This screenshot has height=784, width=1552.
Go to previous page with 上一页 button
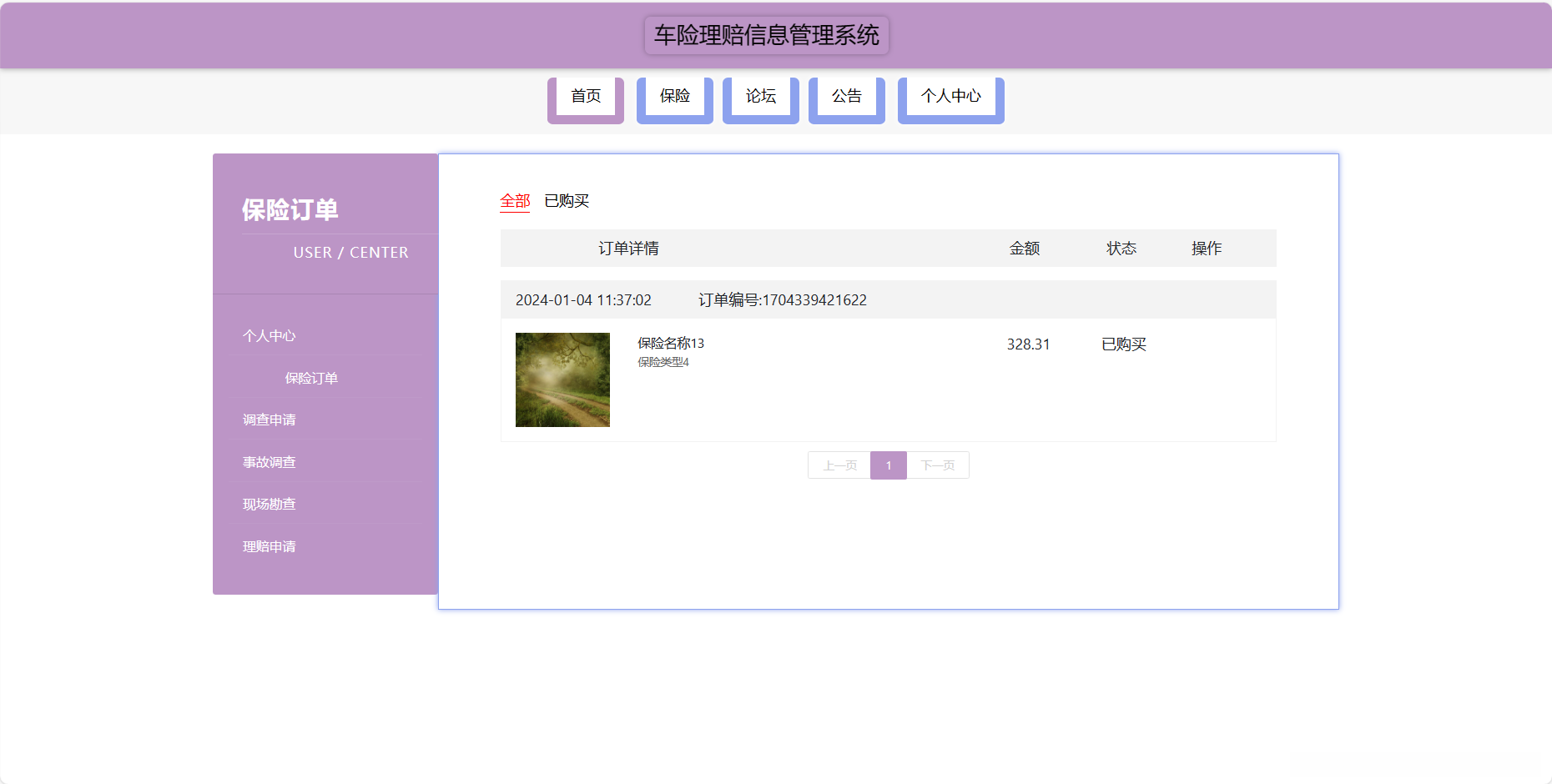coord(838,465)
